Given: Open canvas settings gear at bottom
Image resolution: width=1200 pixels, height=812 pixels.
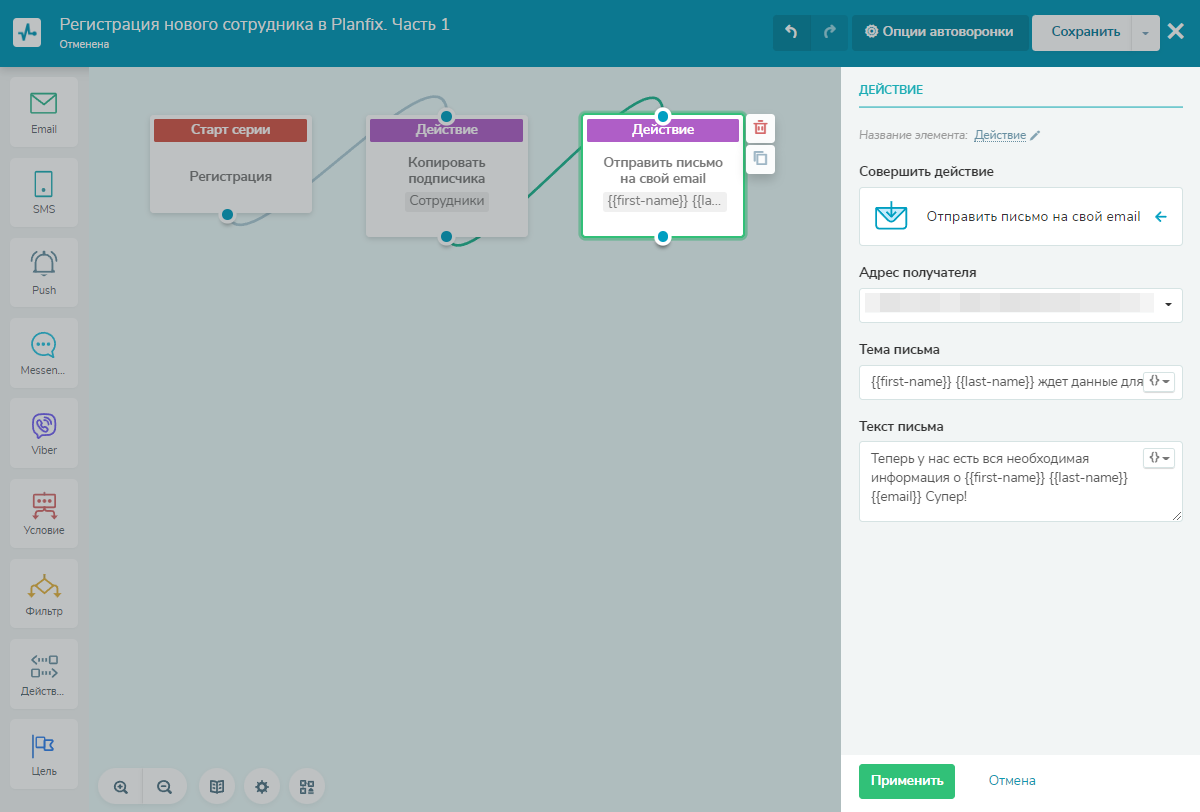Looking at the screenshot, I should tap(262, 786).
